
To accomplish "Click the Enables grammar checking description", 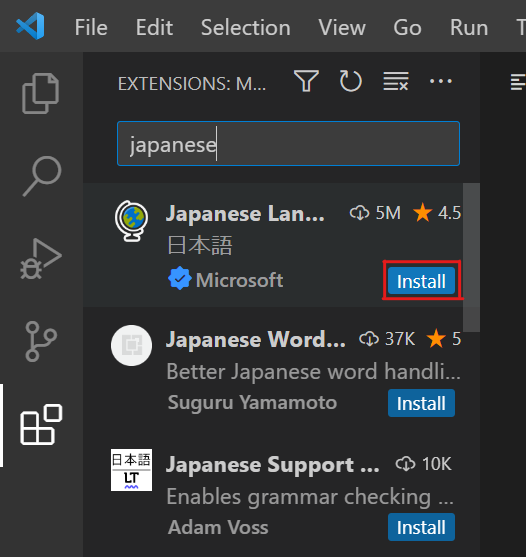I will [x=310, y=496].
